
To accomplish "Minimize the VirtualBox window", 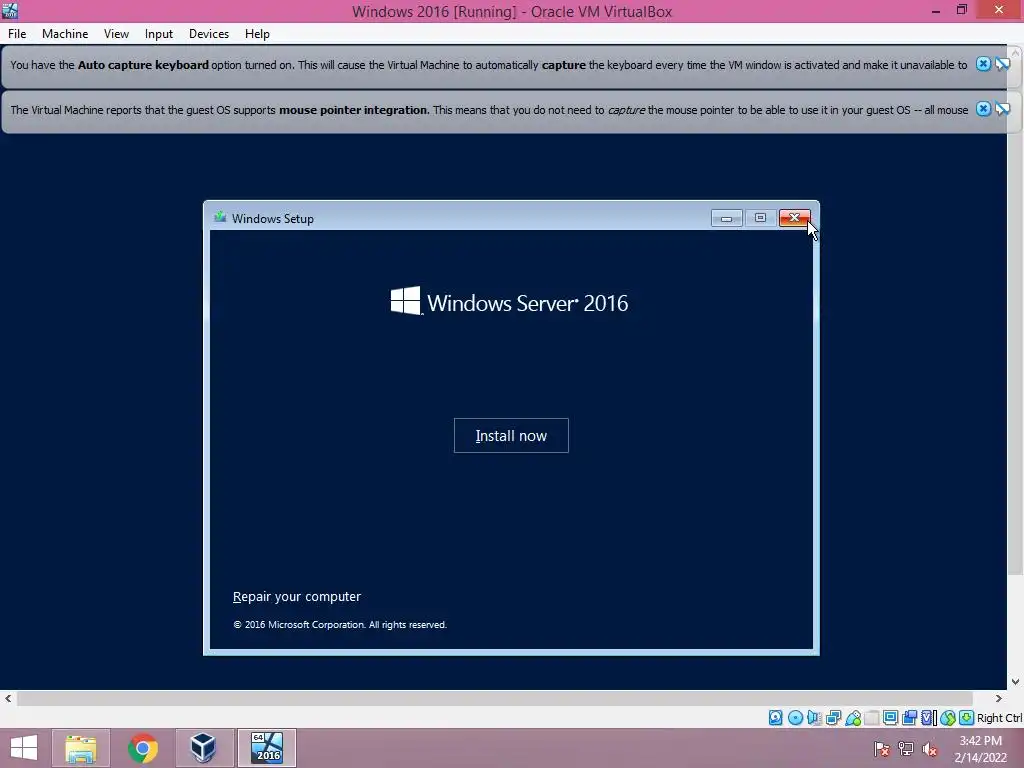I will point(936,10).
